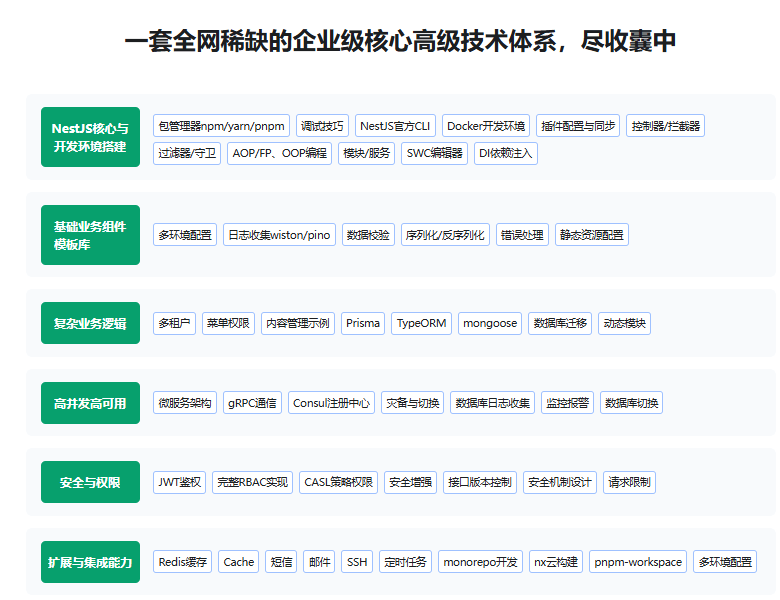Select the '监控报警' tag
This screenshot has width=780, height=600.
point(568,403)
